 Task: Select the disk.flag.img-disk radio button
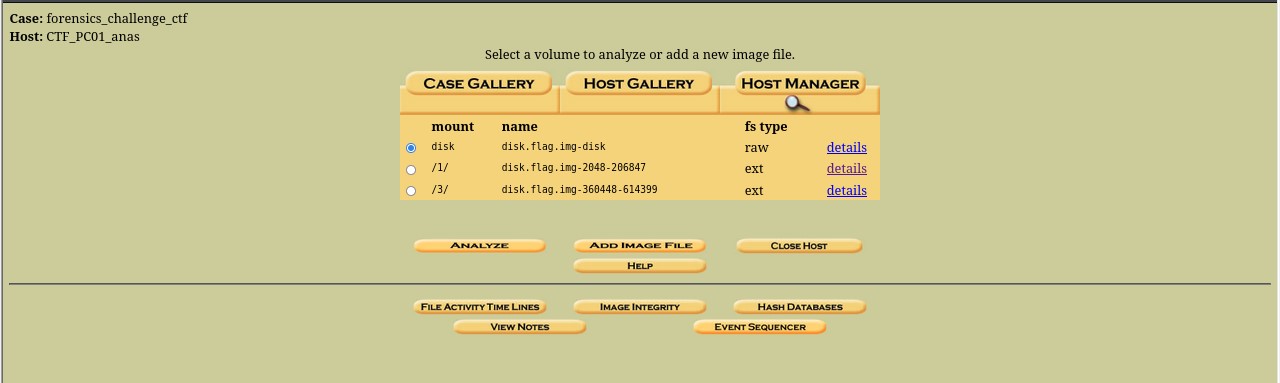(411, 148)
